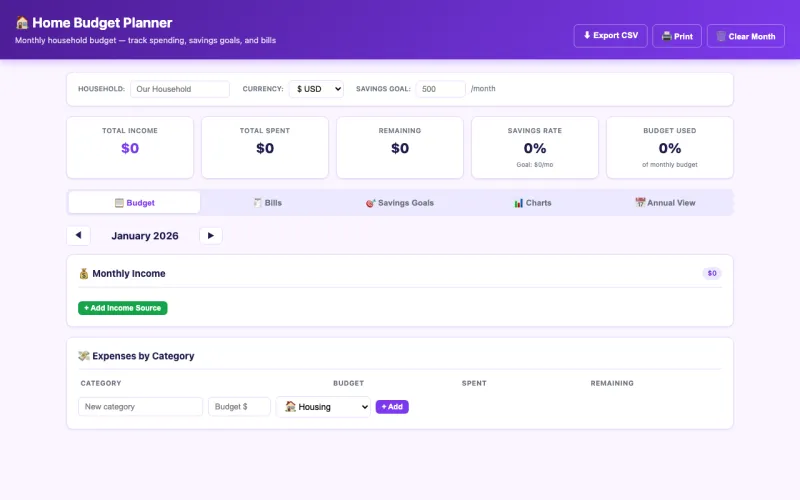
Task: Advance to next month arrow
Action: pos(210,236)
